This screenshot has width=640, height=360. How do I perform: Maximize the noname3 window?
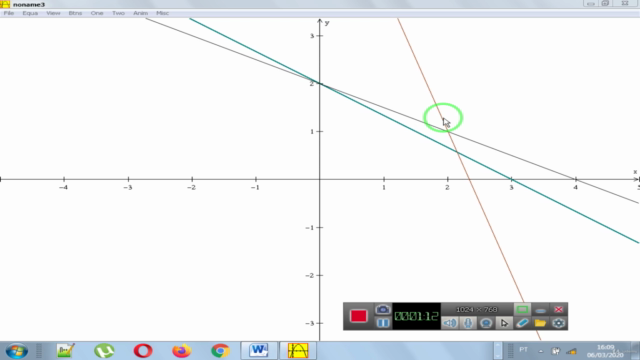tap(605, 4)
